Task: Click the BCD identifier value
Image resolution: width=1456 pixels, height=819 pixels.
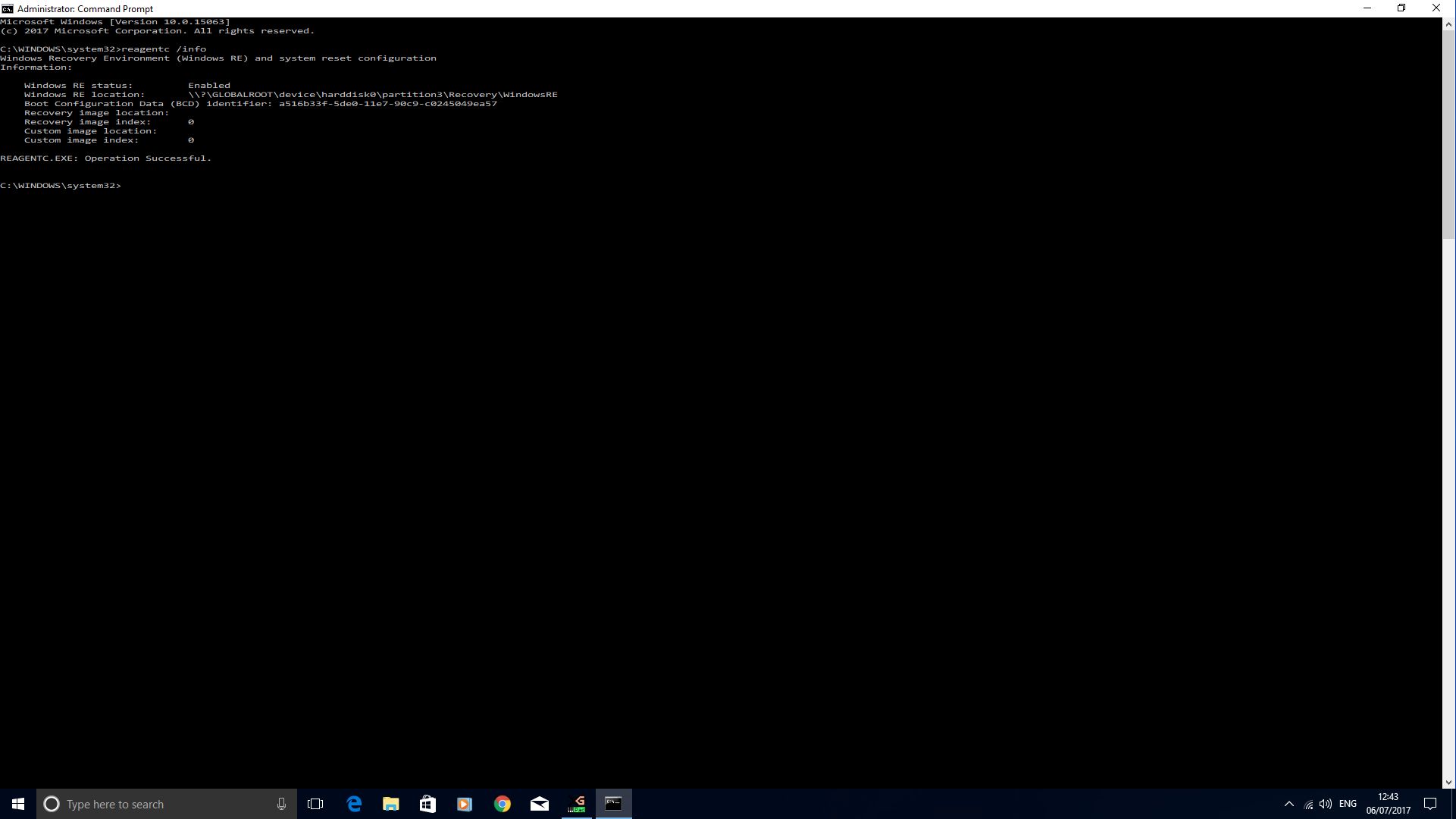Action: 388,104
